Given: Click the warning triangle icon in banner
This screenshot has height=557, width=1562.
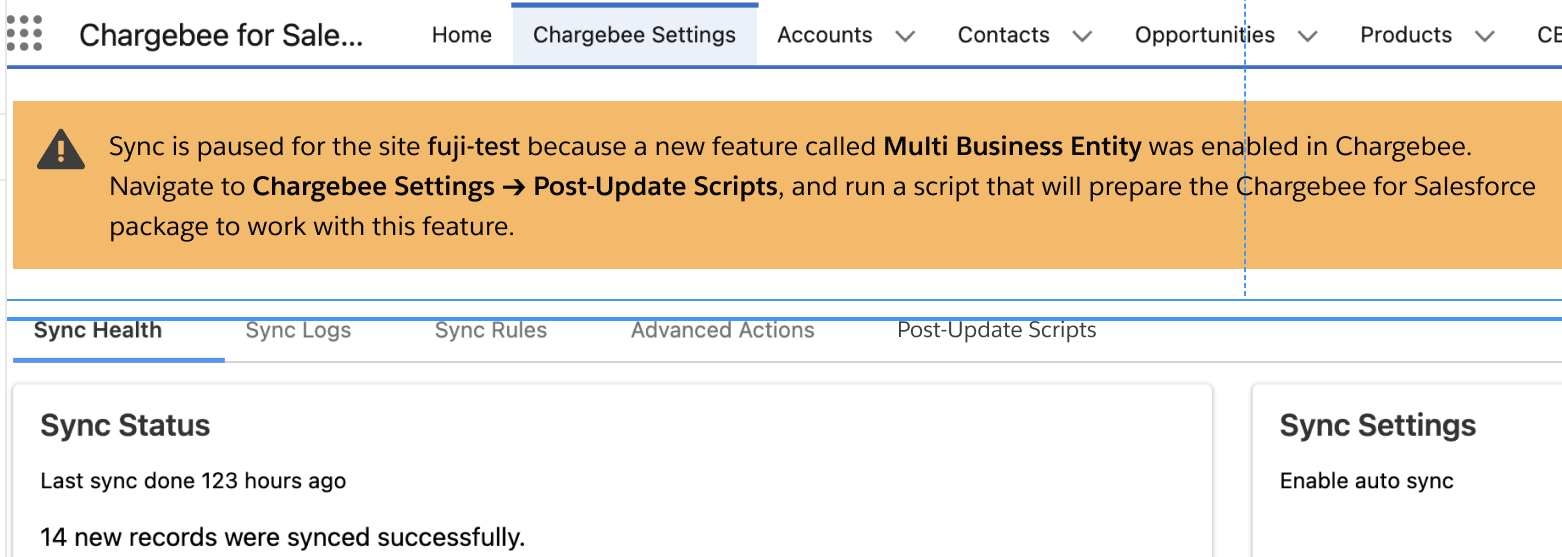Looking at the screenshot, I should (x=61, y=150).
